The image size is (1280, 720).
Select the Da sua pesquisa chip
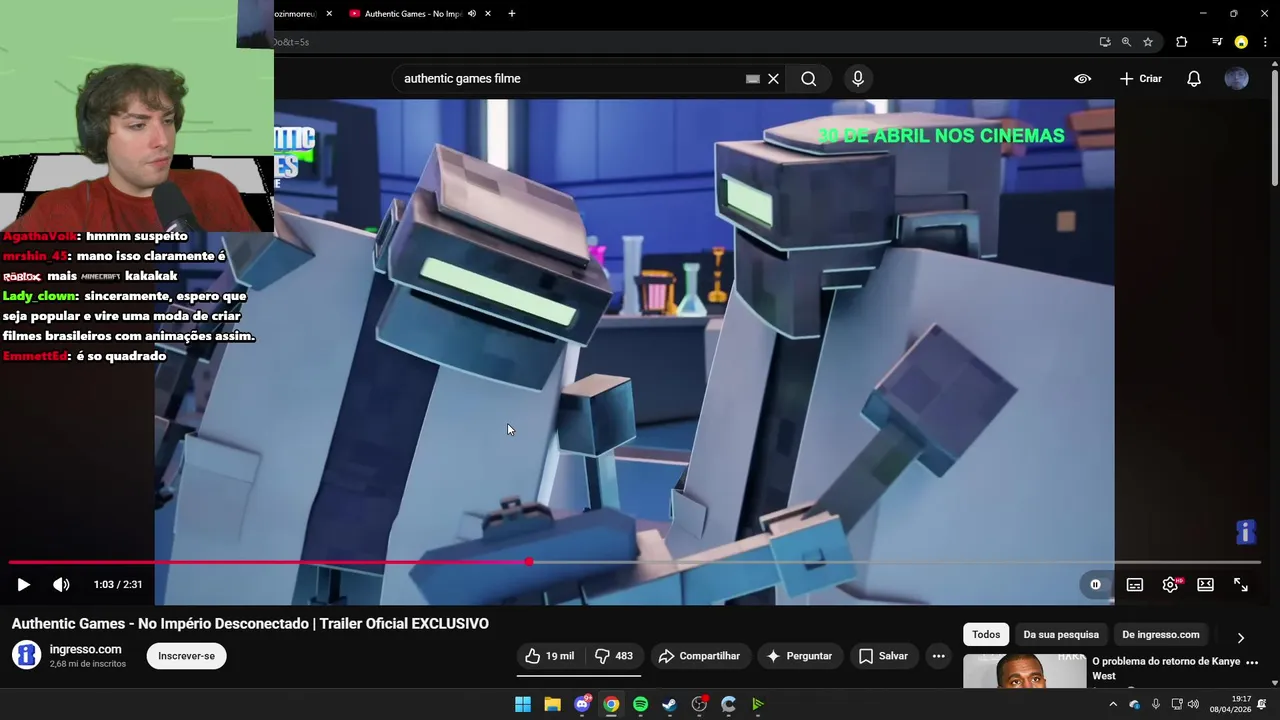tap(1061, 634)
